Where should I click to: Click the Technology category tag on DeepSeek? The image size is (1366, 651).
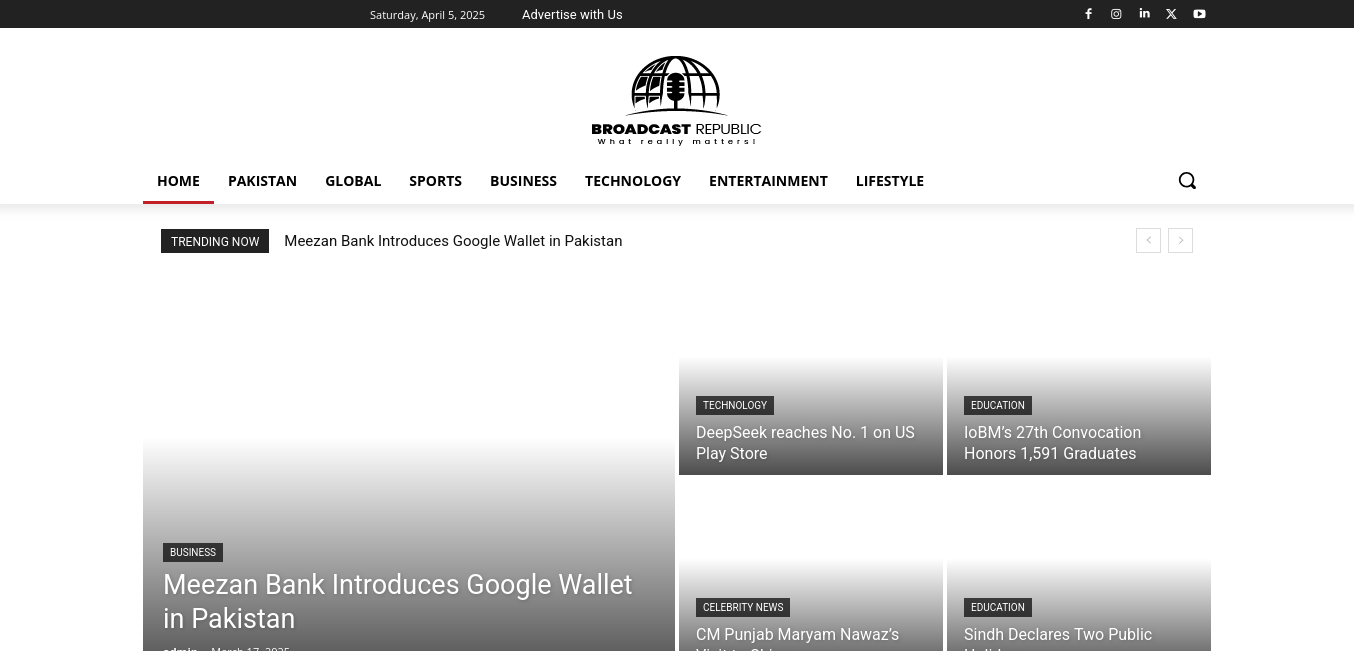pos(735,405)
